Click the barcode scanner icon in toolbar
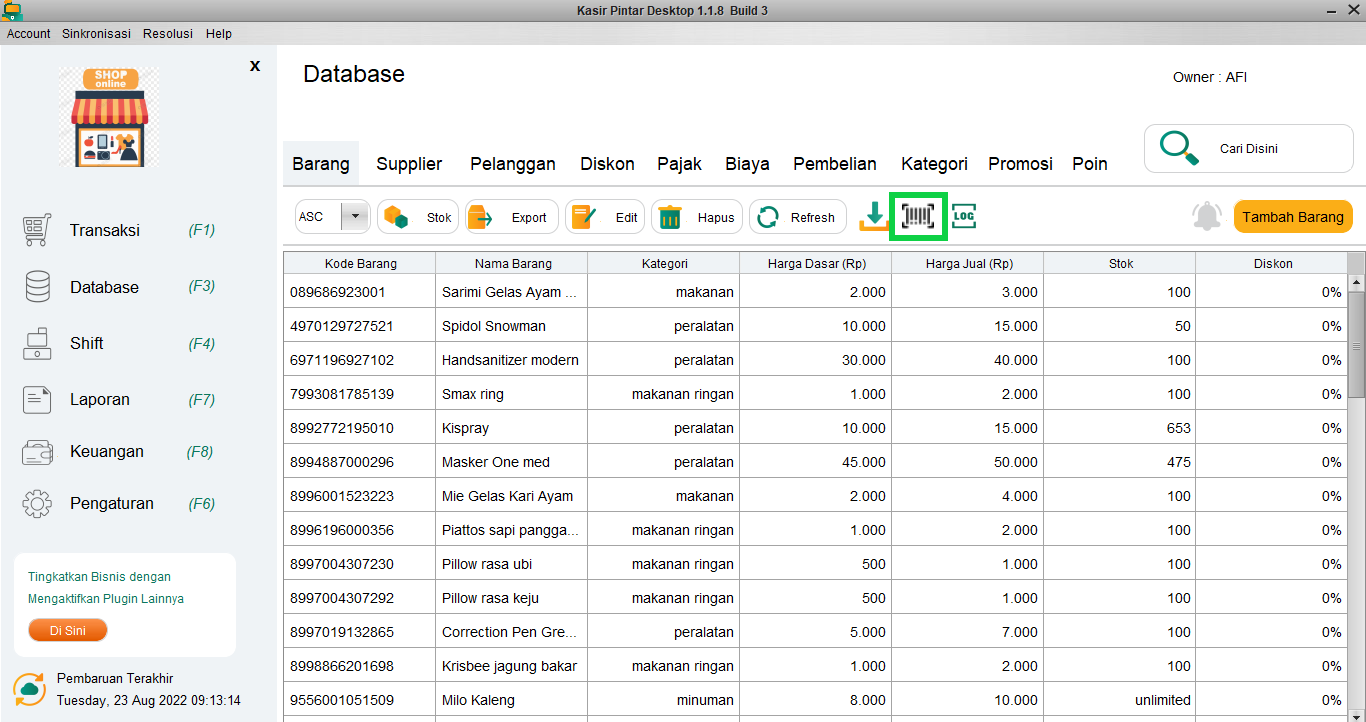The width and height of the screenshot is (1366, 722). (918, 216)
